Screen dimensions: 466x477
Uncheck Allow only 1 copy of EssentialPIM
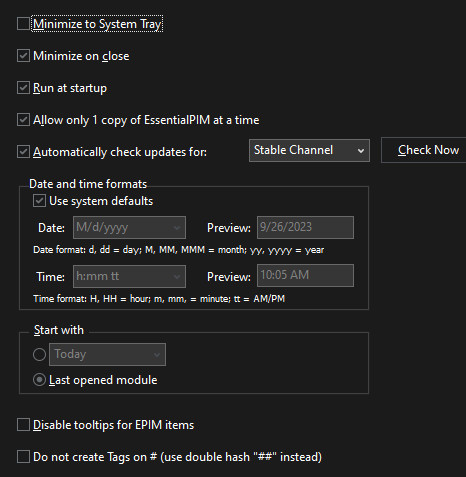[x=23, y=120]
